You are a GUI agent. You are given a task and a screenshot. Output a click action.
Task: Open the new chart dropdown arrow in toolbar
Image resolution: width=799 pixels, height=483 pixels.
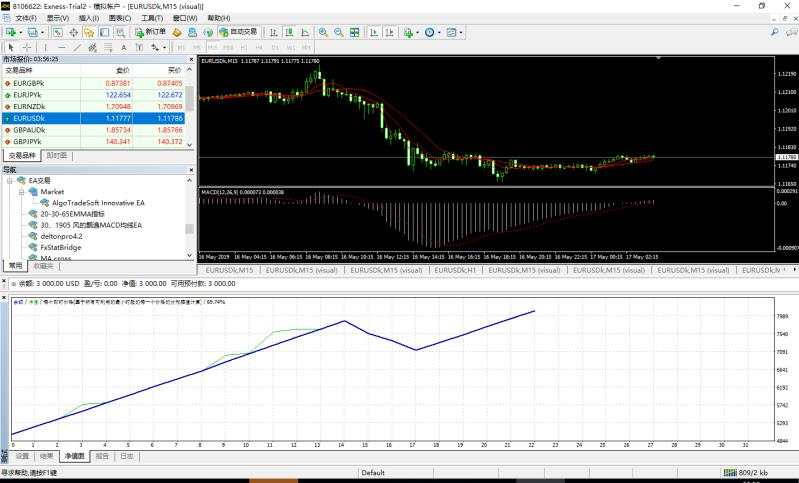[20, 32]
